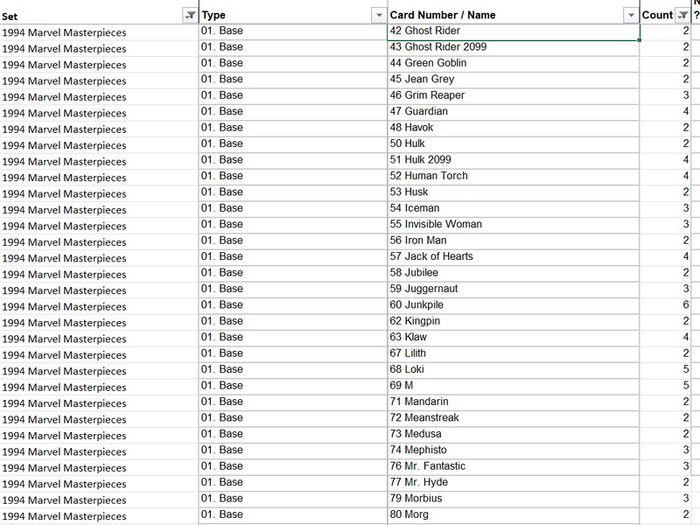The image size is (700, 525).
Task: Select cell '47 Guardian'
Action: pyautogui.click(x=513, y=112)
